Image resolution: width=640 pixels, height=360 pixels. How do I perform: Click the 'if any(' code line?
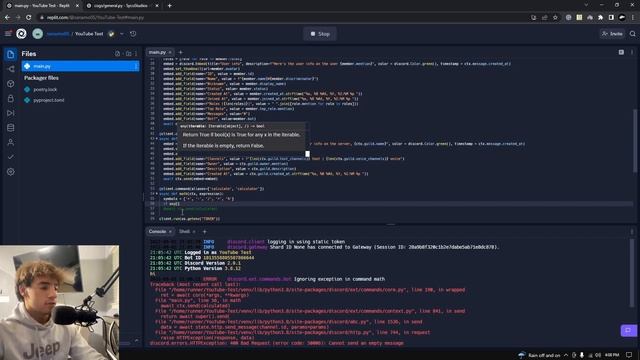[x=171, y=204]
